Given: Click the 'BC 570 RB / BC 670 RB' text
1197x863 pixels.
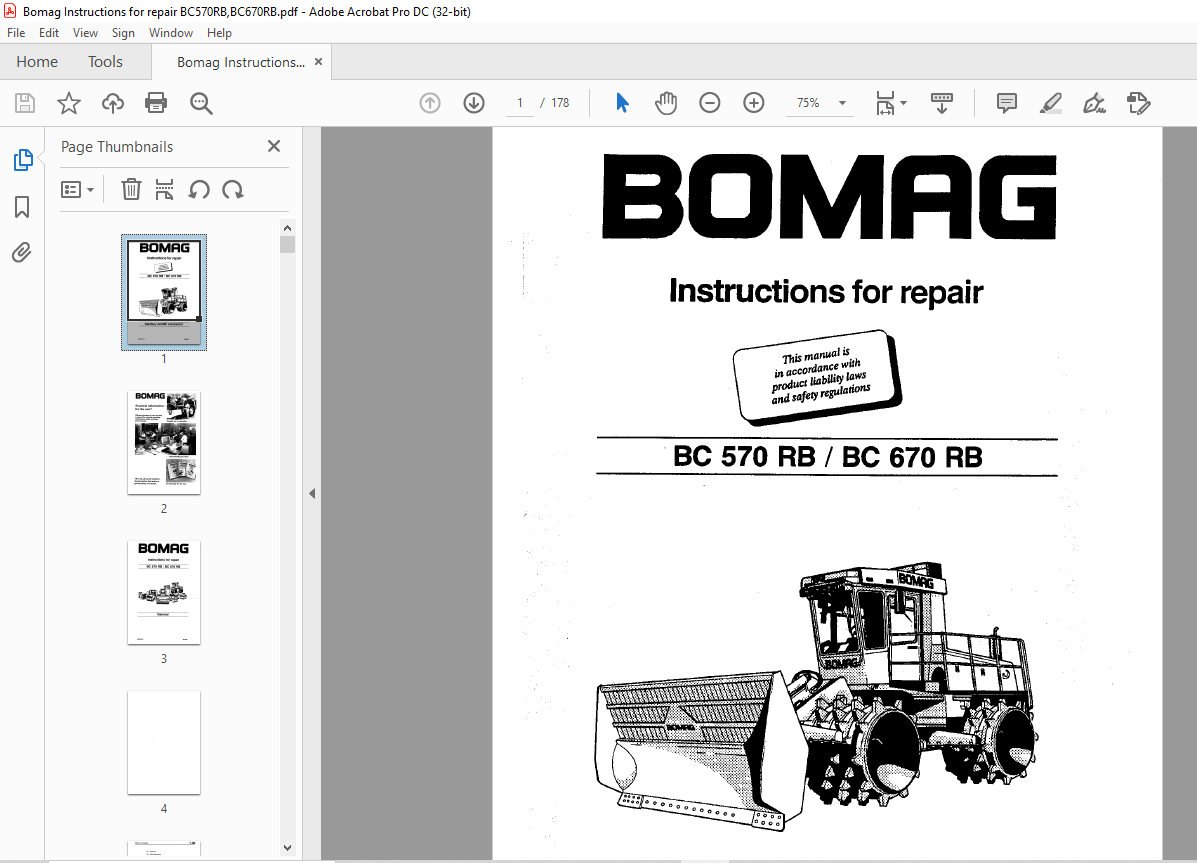Looking at the screenshot, I should pos(828,457).
